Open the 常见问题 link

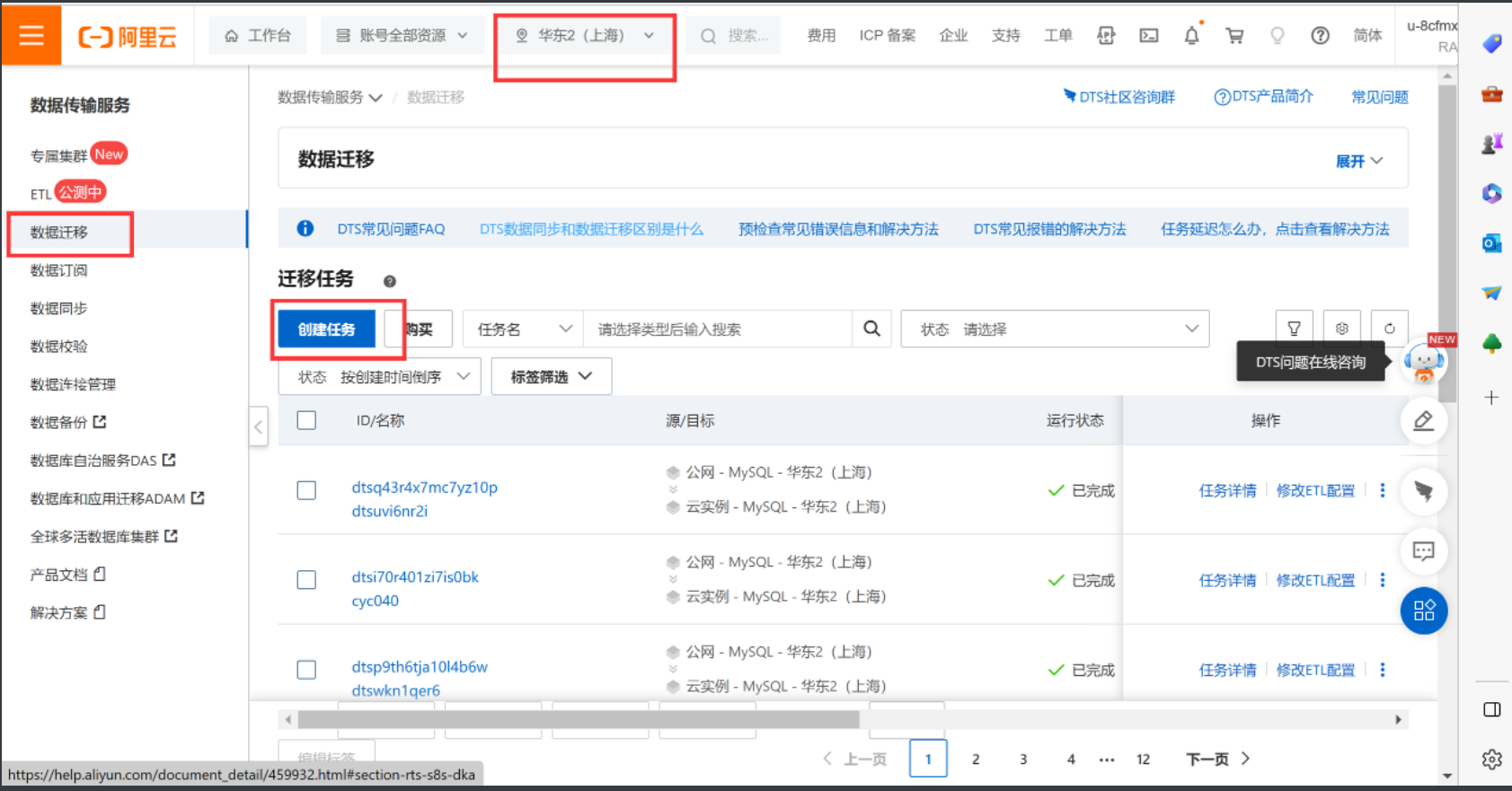pyautogui.click(x=1380, y=97)
